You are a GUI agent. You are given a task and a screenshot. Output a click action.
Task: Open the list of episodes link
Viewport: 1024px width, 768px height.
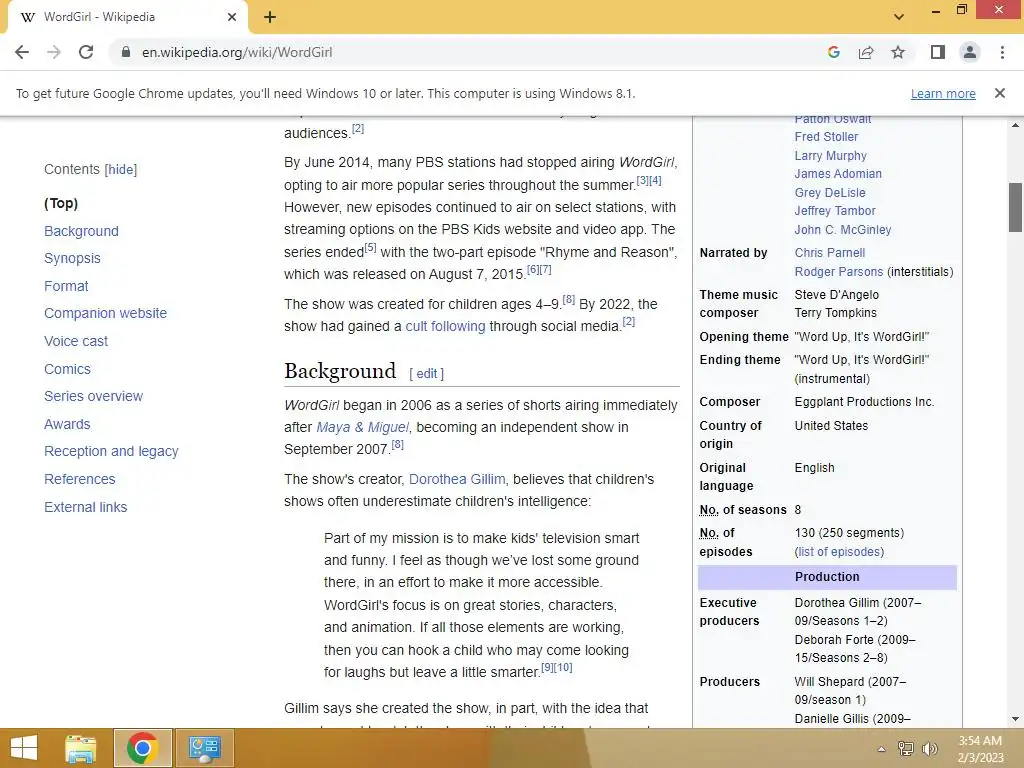click(x=839, y=552)
